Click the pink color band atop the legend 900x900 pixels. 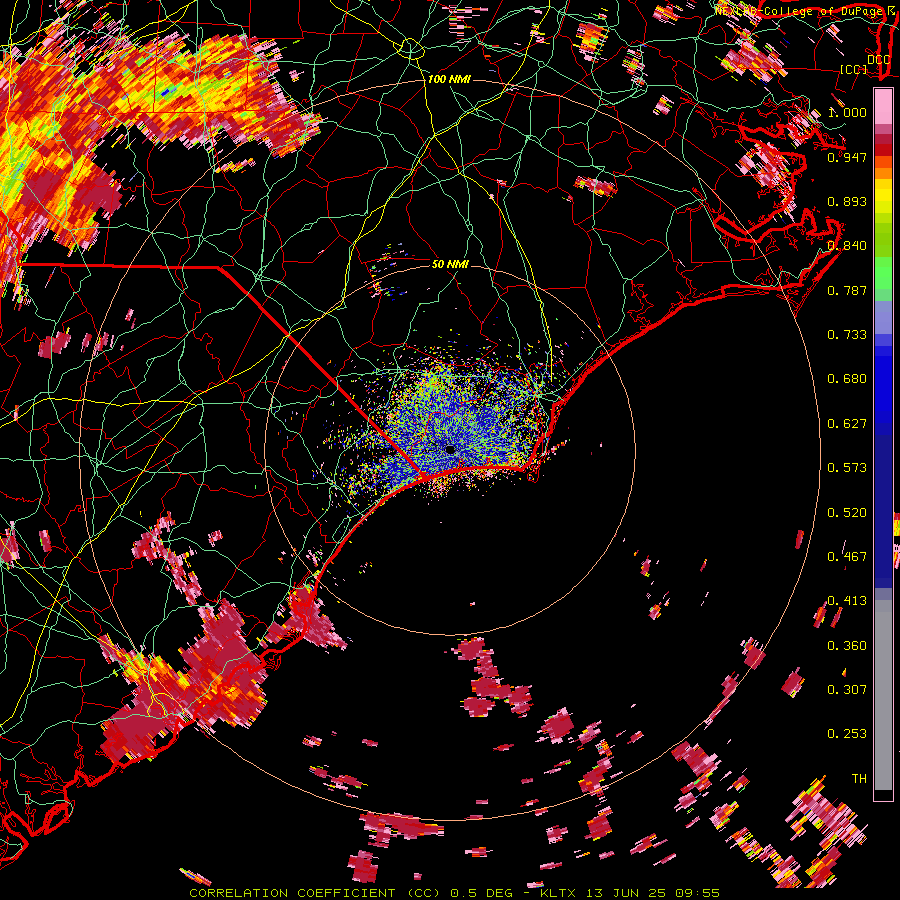(x=883, y=107)
